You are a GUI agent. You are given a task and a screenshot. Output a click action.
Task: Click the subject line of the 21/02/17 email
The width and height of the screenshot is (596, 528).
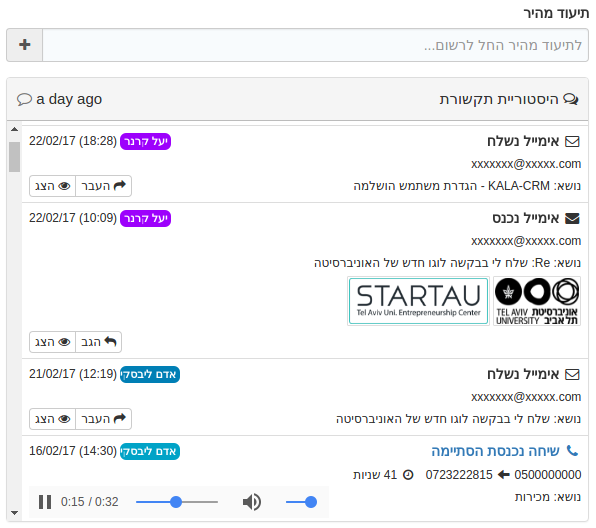[458, 419]
